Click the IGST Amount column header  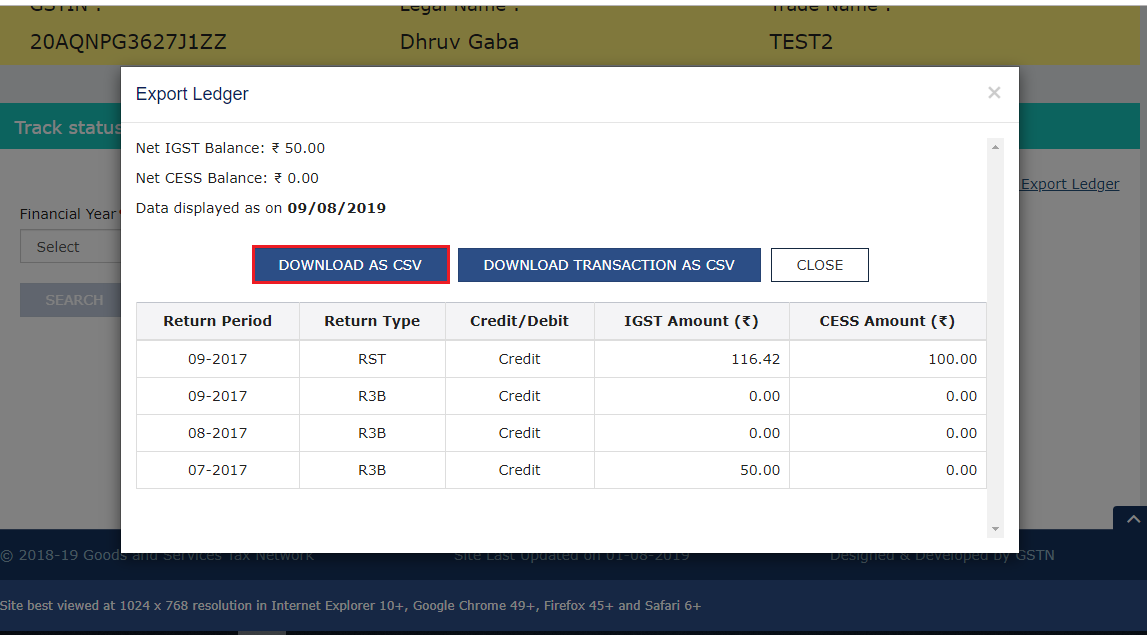point(691,321)
